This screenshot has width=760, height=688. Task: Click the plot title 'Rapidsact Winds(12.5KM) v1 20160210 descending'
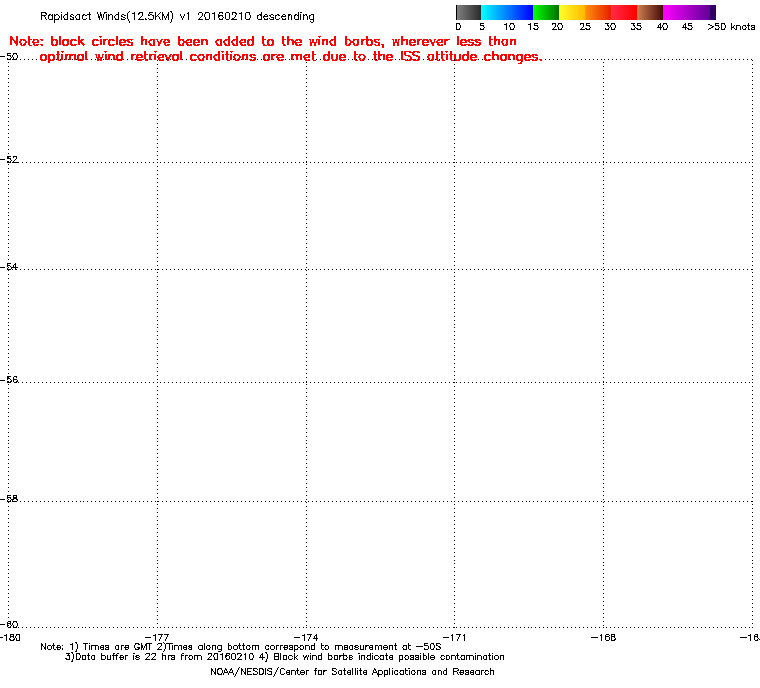(177, 17)
